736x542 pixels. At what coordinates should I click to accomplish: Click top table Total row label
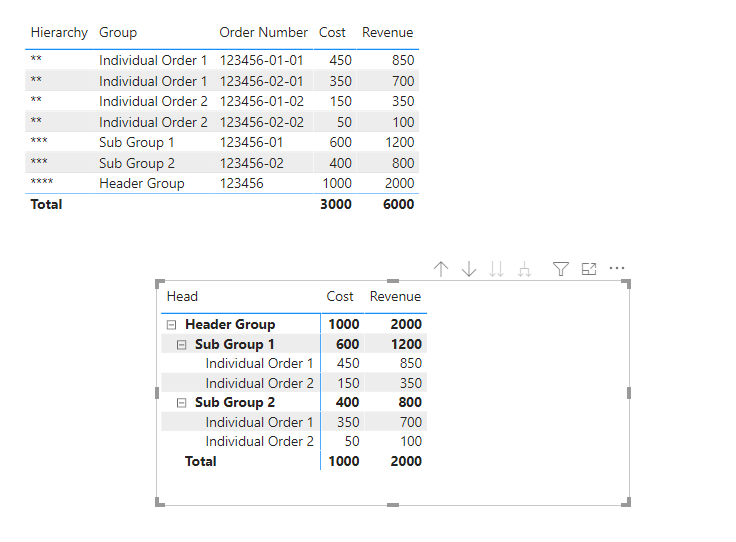tap(46, 205)
